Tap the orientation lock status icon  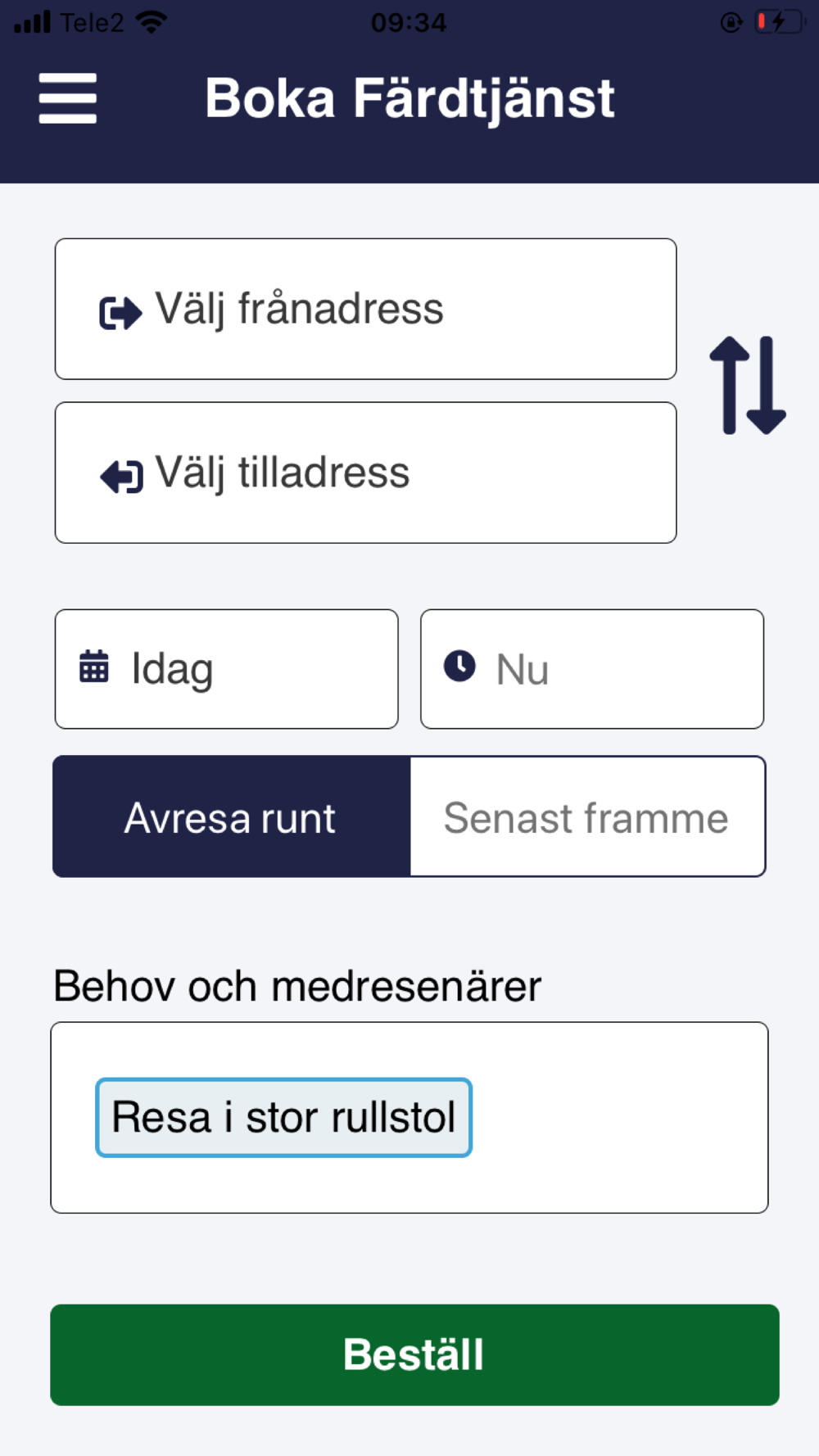click(731, 22)
